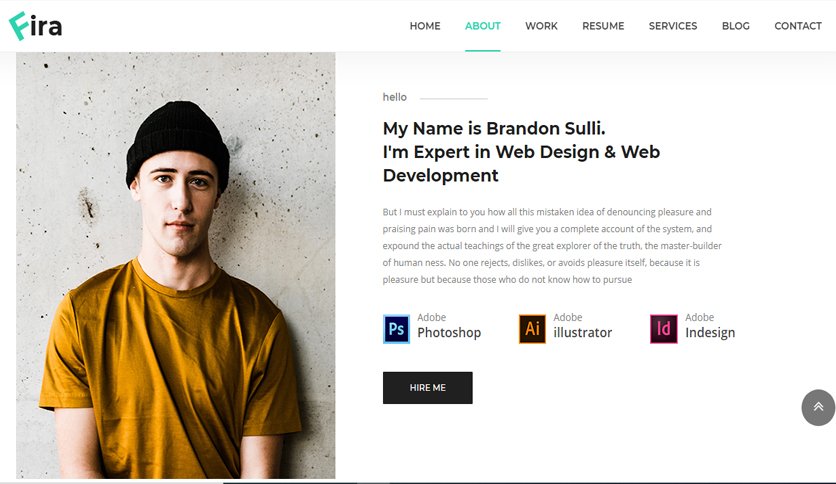Click the Adobe Indesign Id icon

pyautogui.click(x=663, y=329)
